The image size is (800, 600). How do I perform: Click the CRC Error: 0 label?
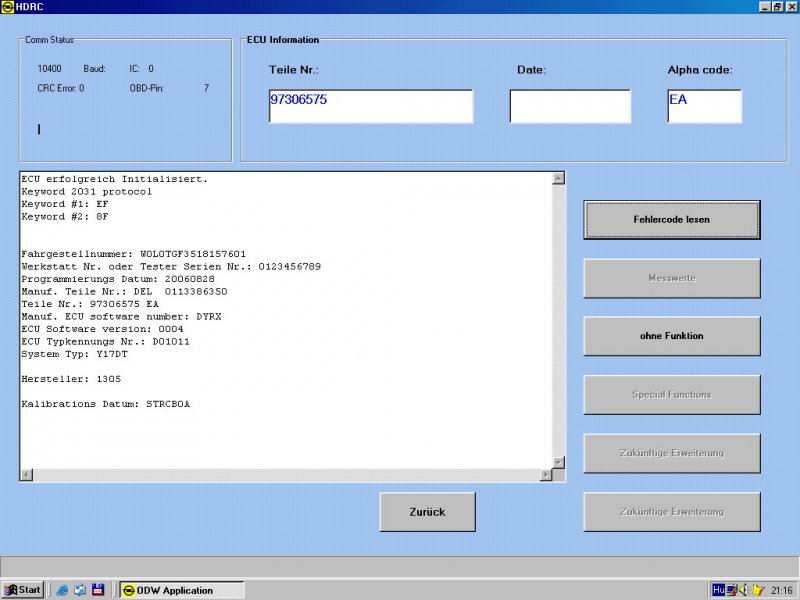click(x=61, y=88)
